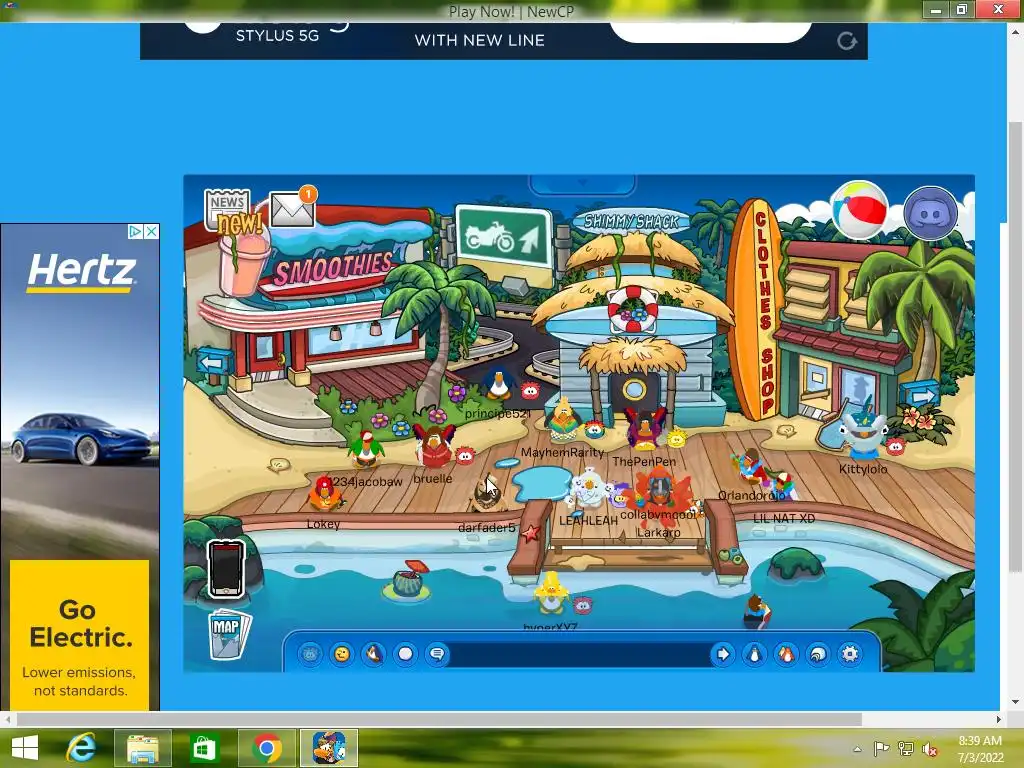This screenshot has width=1024, height=768.
Task: Open the News newspaper icon
Action: point(228,210)
